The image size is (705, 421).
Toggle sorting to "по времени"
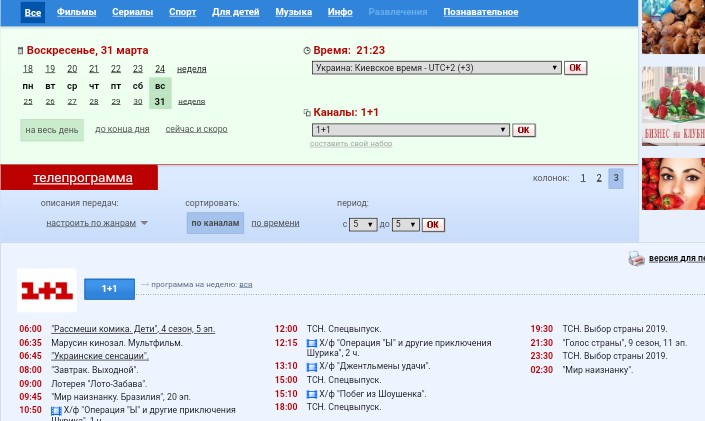click(275, 223)
